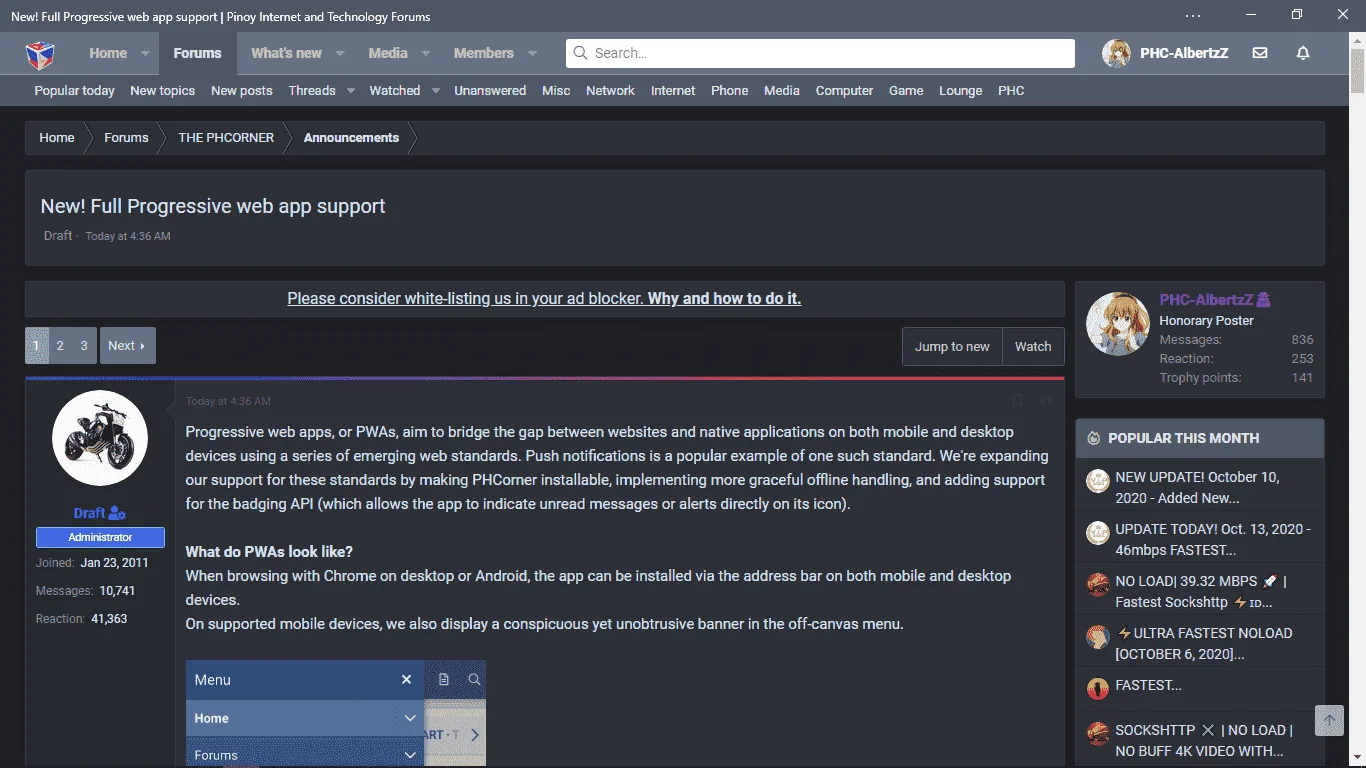Open the Lounge section

[961, 90]
